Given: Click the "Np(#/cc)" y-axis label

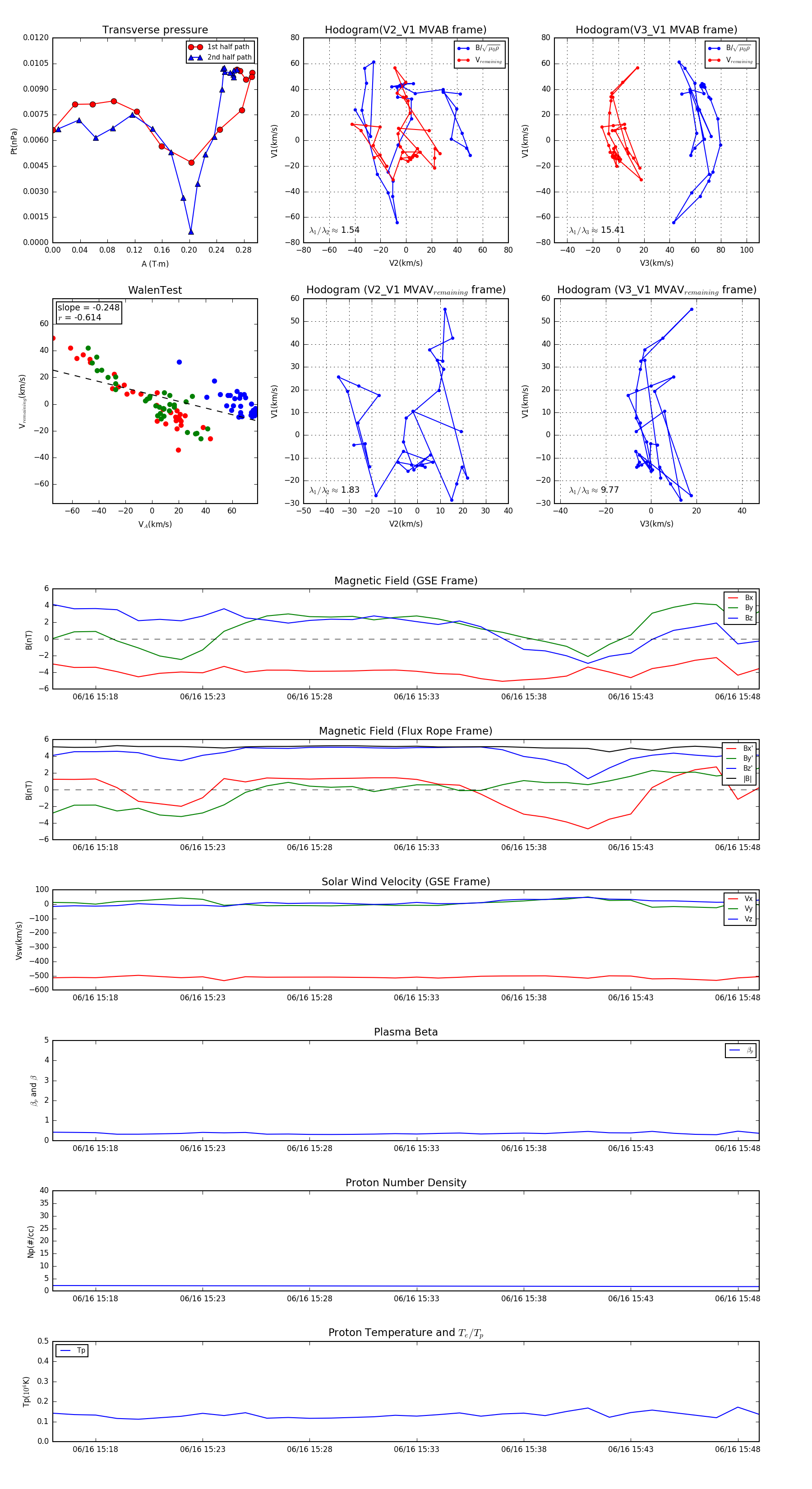Looking at the screenshot, I should pos(31,1242).
